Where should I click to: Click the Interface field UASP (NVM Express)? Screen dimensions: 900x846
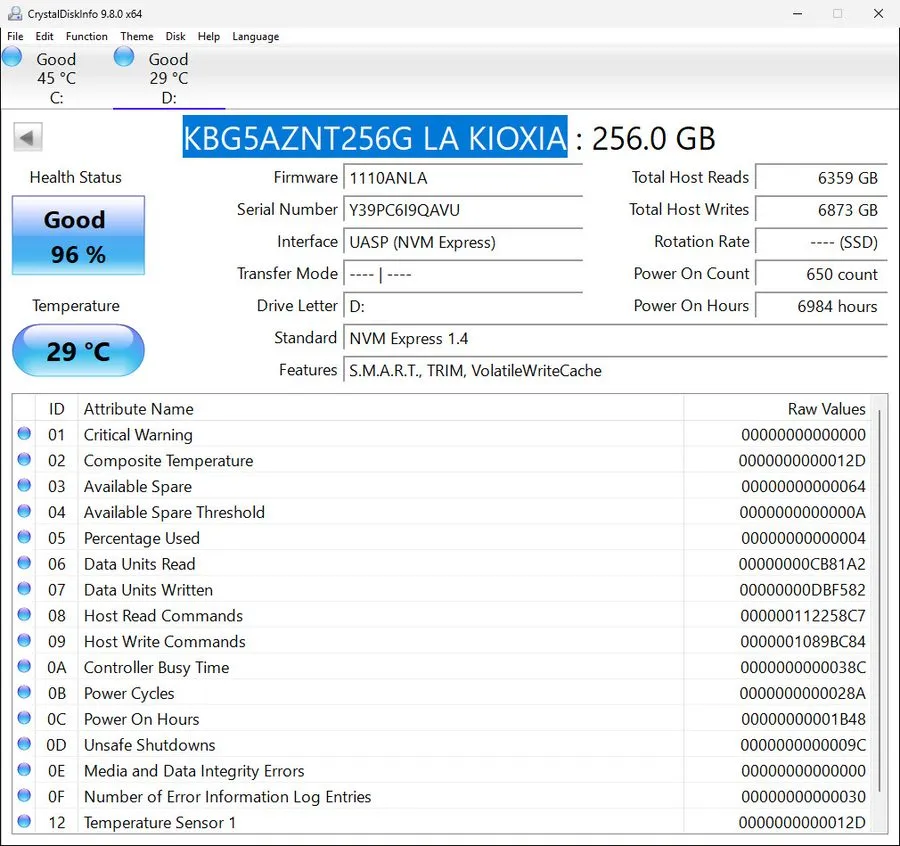point(463,242)
